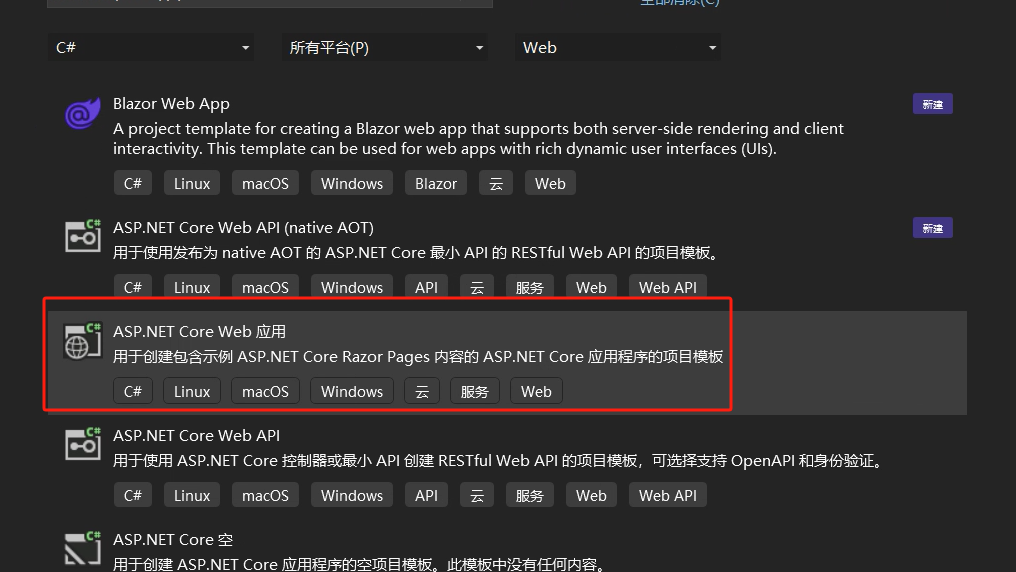Viewport: 1016px width, 572px height.
Task: Click the Web tag under Blazor Web App
Action: (x=550, y=183)
